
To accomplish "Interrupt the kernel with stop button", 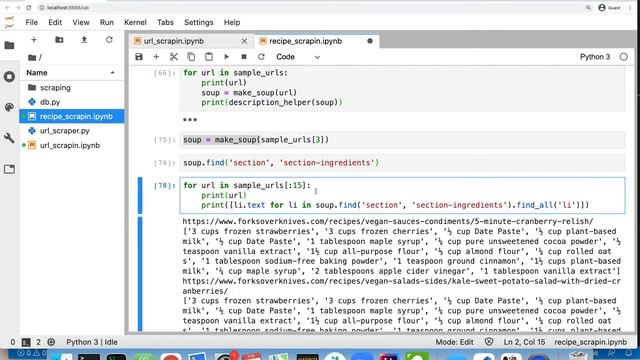I will click(244, 57).
